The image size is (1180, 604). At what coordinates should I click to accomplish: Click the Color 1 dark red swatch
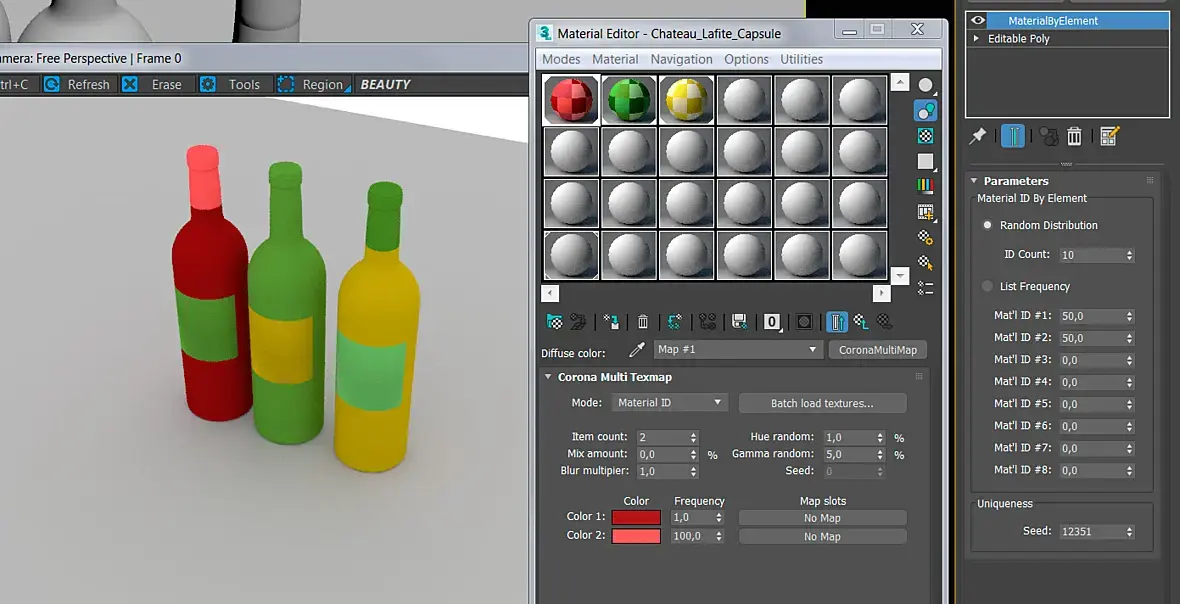[x=636, y=517]
